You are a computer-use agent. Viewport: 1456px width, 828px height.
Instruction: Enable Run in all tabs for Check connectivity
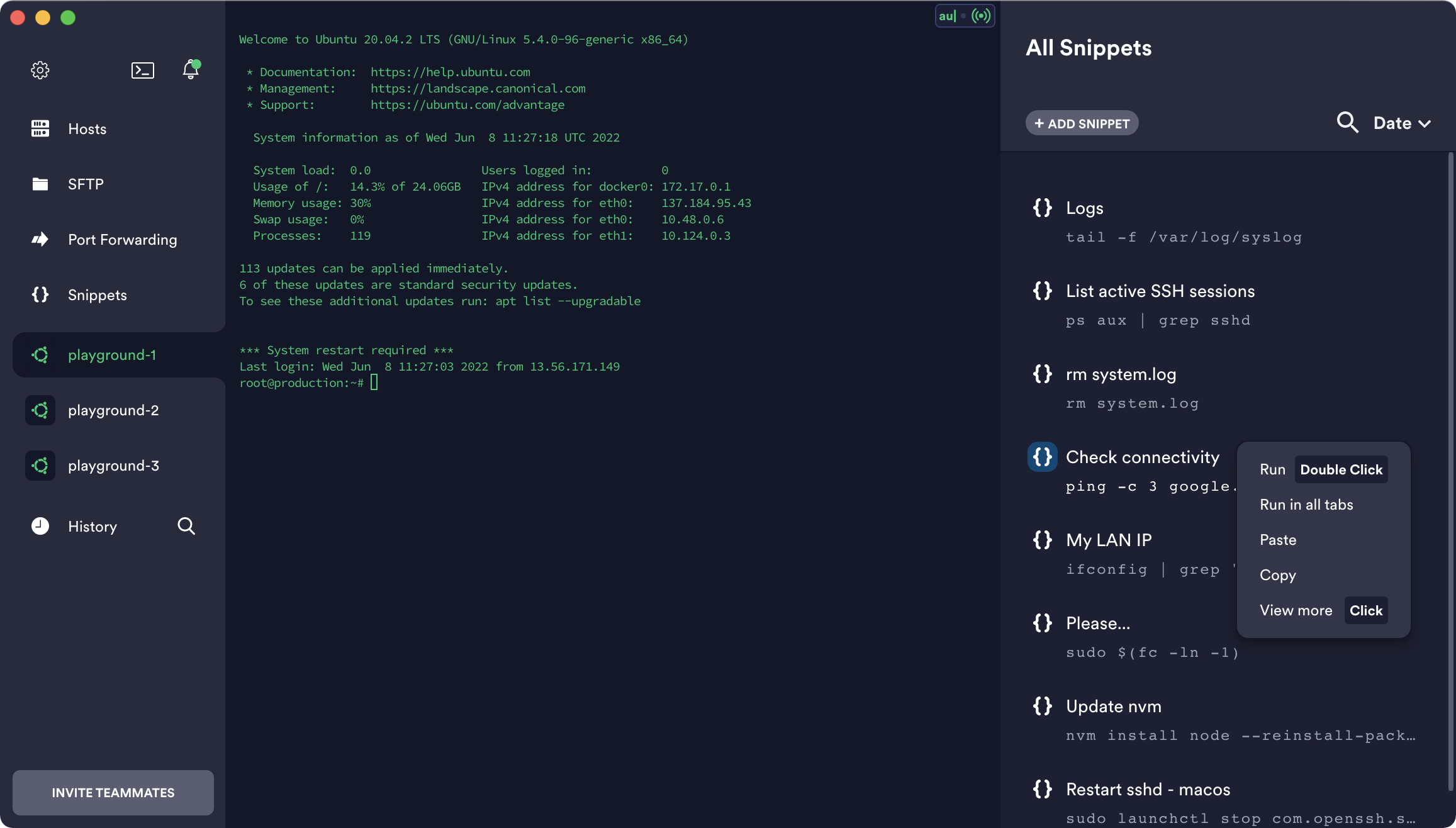tap(1306, 504)
